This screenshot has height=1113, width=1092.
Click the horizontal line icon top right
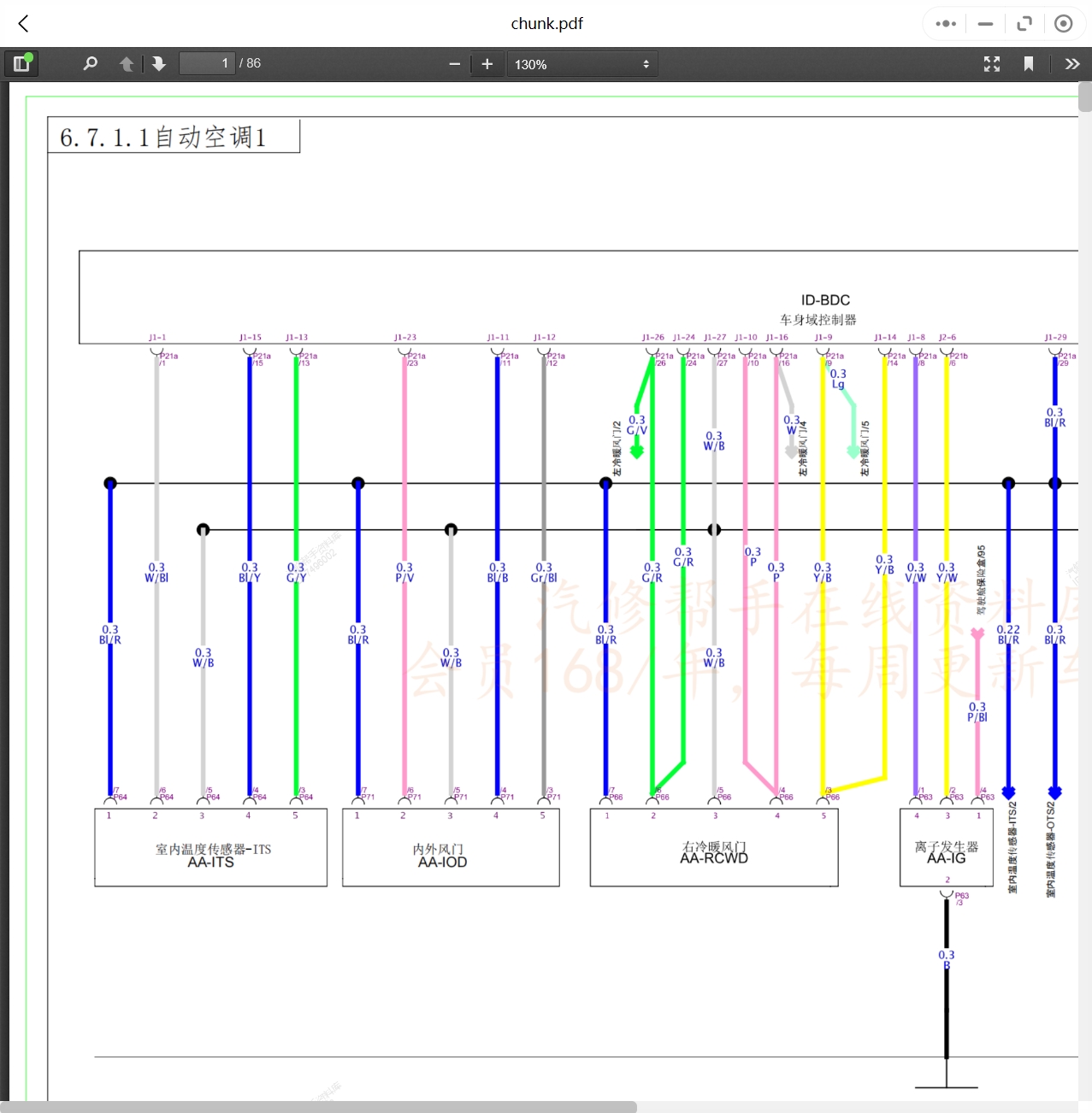coord(984,23)
